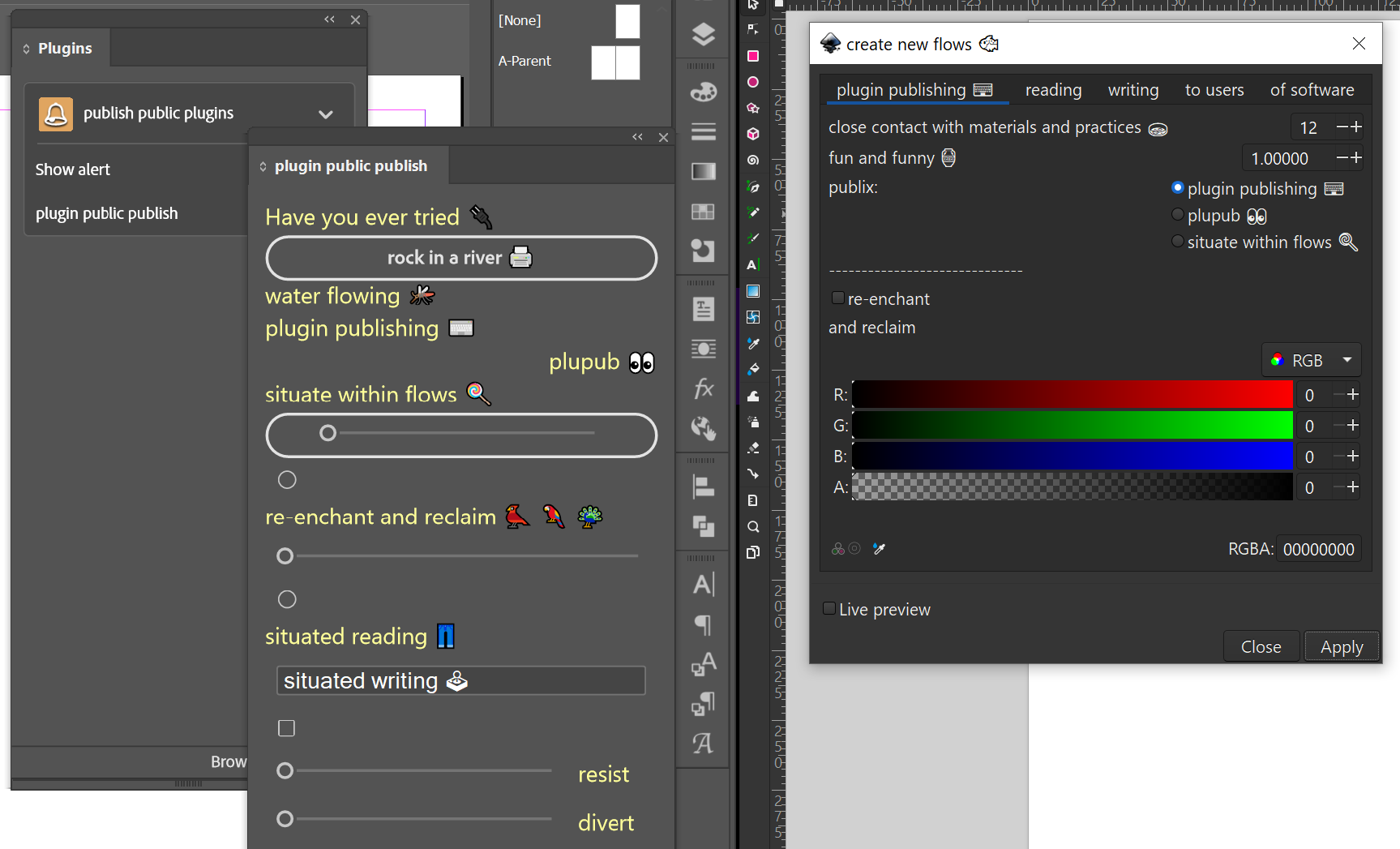1400x849 pixels.
Task: Select the Pen Bezier tool
Action: (x=753, y=187)
